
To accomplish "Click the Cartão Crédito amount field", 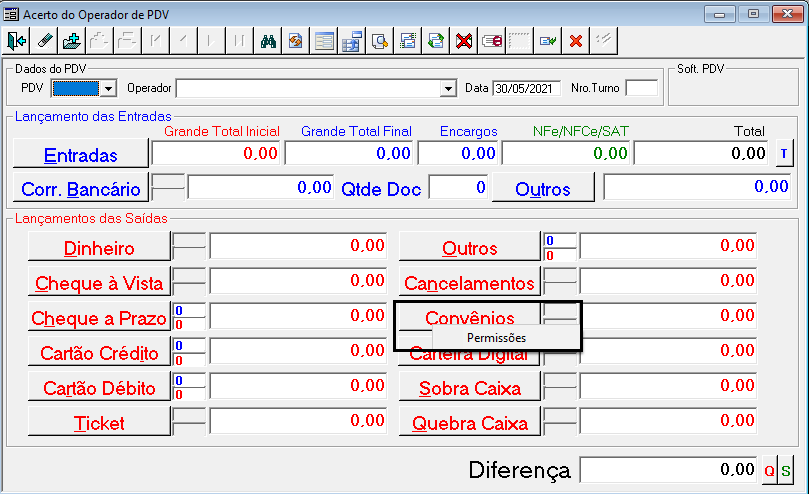I will [298, 351].
